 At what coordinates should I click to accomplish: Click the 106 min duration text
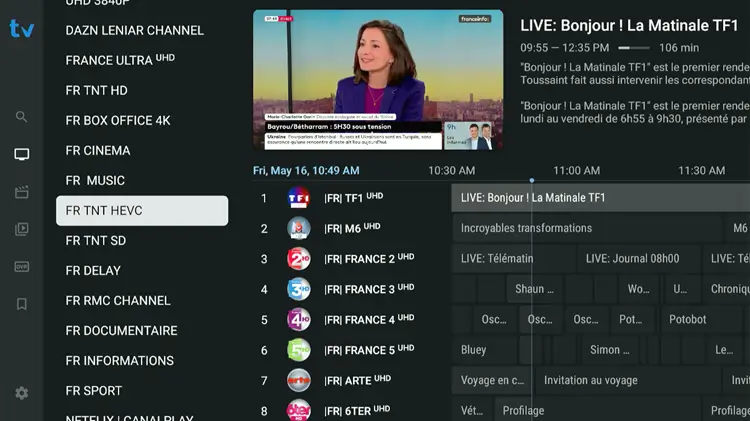tap(679, 48)
